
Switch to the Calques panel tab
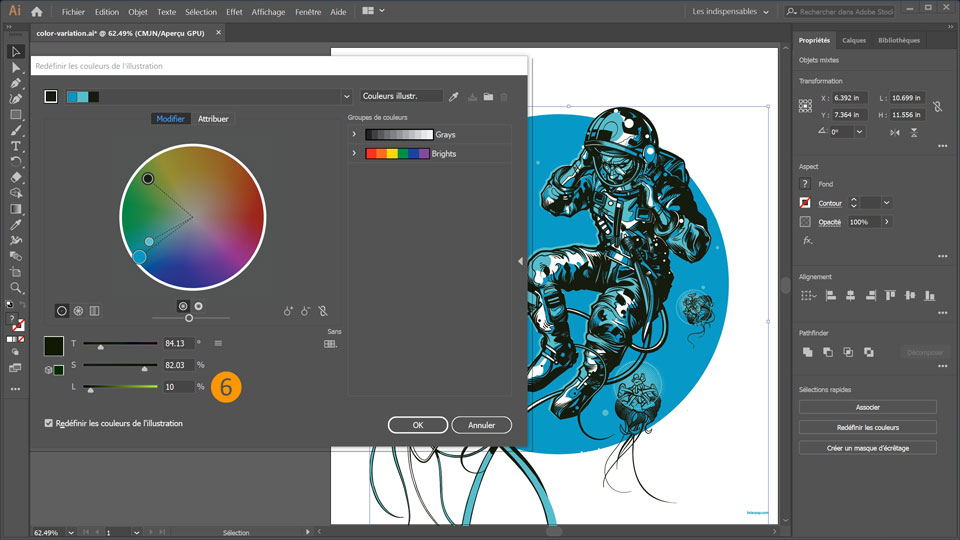point(853,40)
